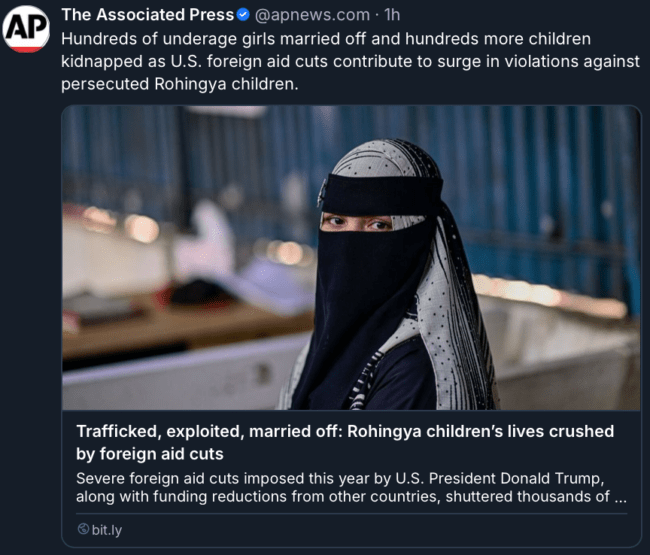Image resolution: width=650 pixels, height=555 pixels.
Task: Click 'persecuted Rohingya children.' in the post
Action: [179, 84]
